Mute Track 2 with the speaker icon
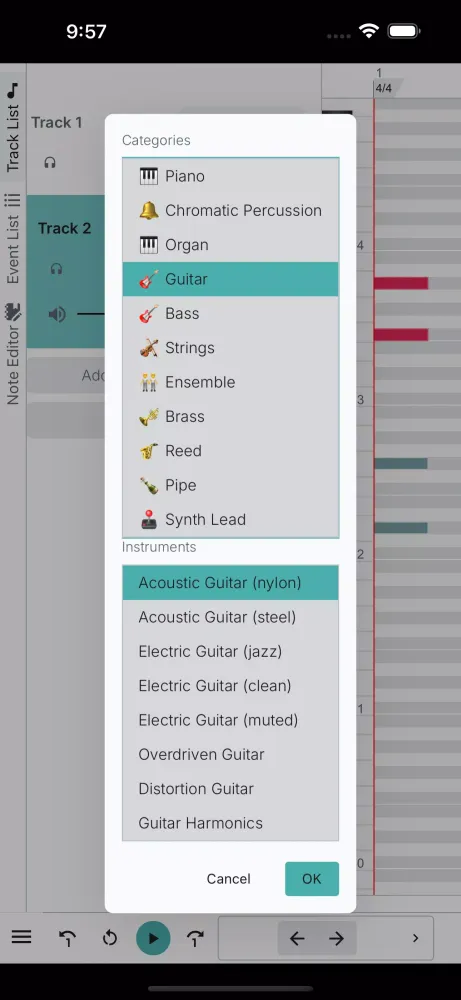This screenshot has height=1000, width=461. (x=57, y=314)
